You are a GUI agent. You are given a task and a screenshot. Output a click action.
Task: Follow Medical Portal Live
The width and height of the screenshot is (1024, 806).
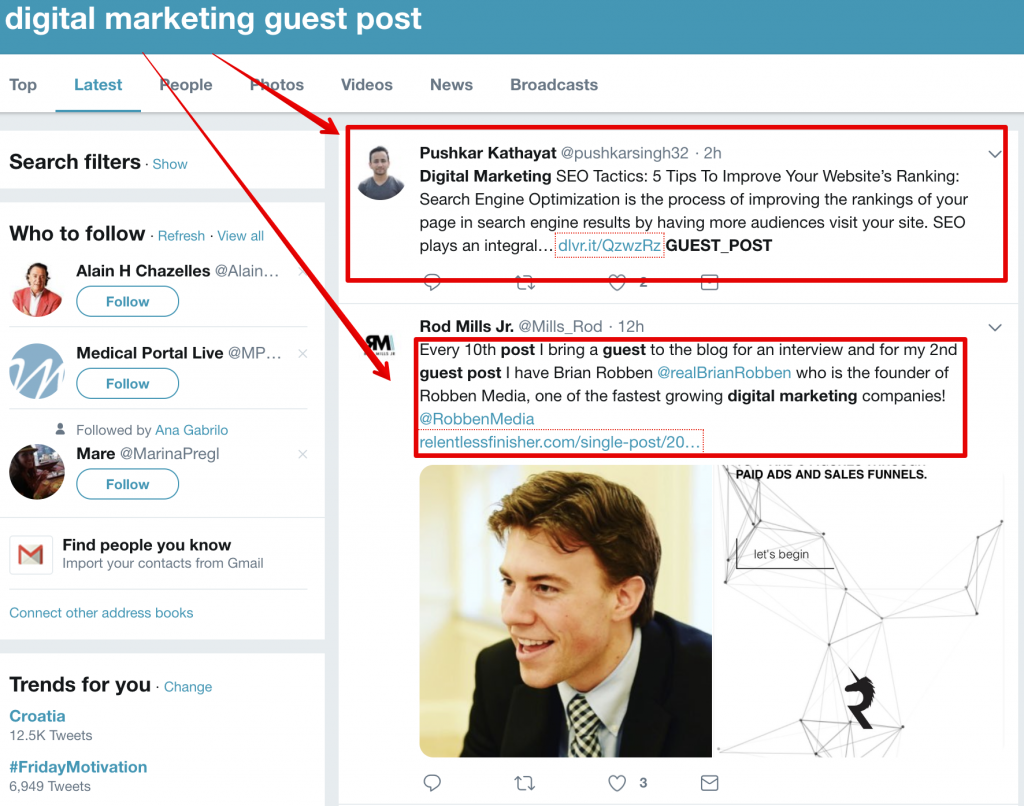(x=128, y=383)
